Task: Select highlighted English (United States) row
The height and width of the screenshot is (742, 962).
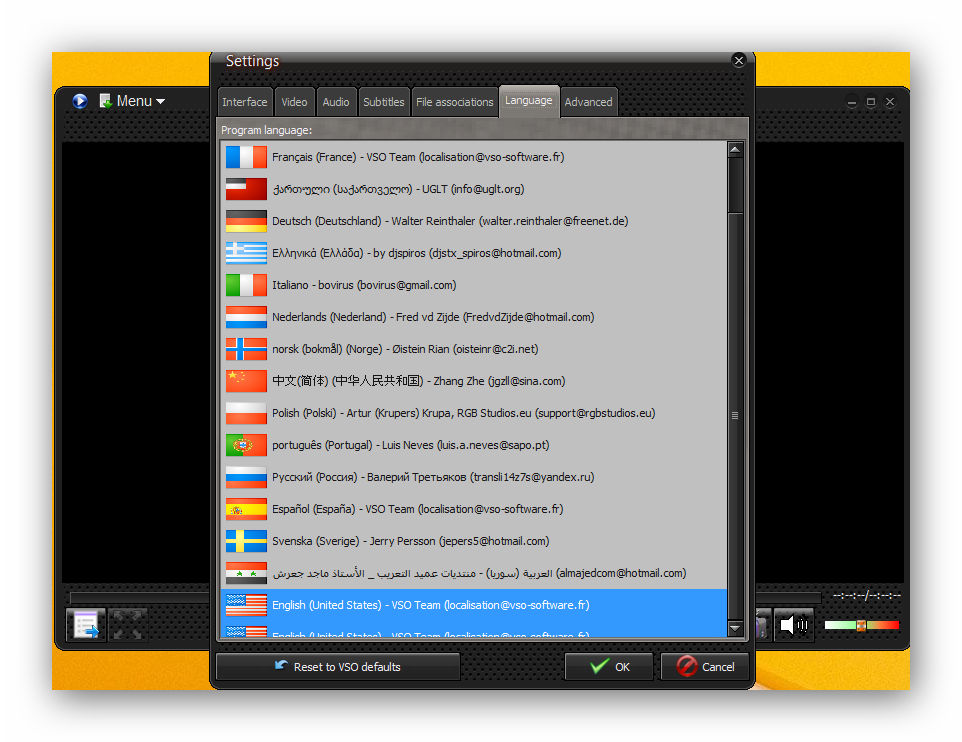Action: [x=474, y=605]
